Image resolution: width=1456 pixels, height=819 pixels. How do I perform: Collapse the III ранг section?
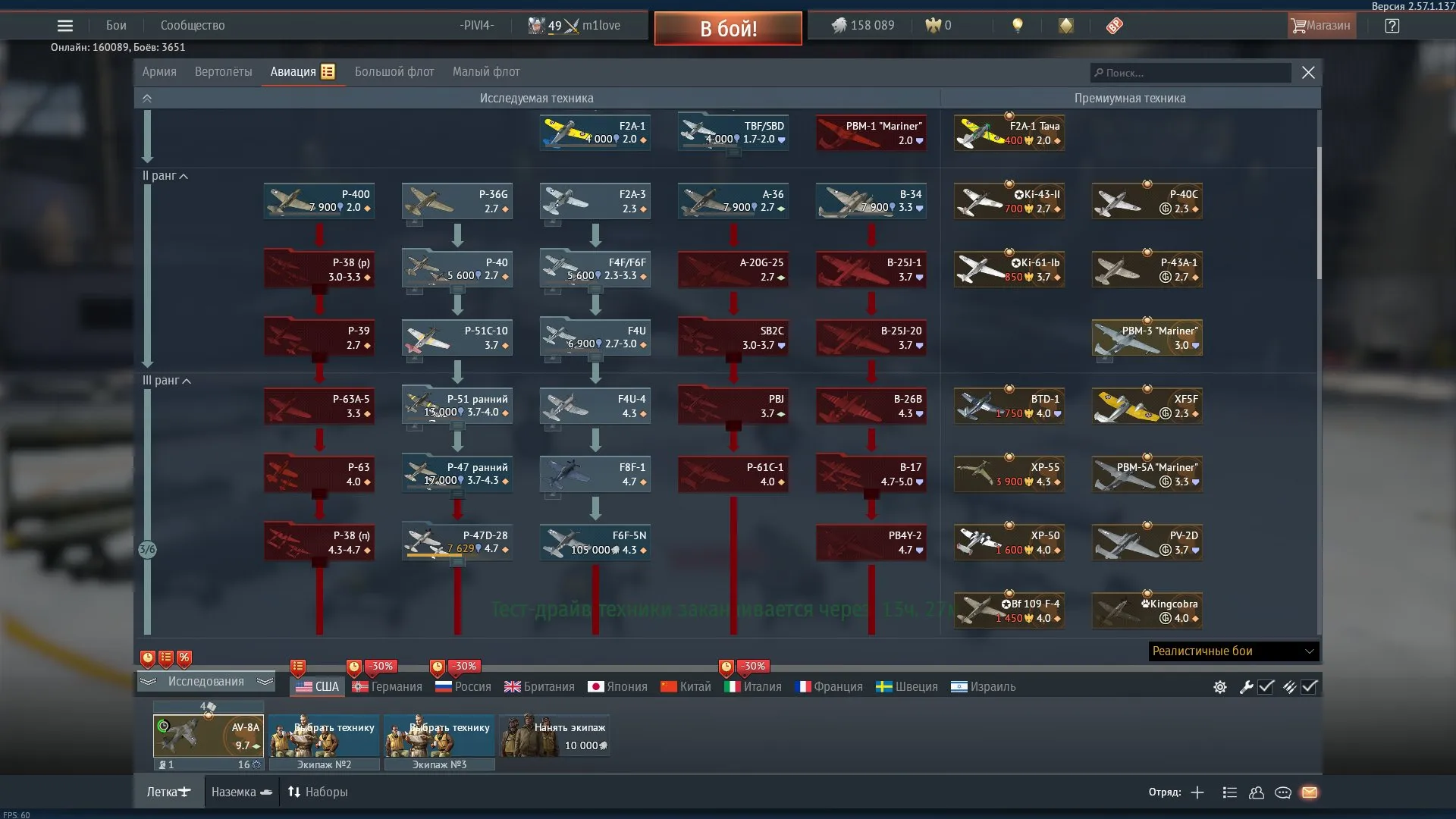tap(167, 381)
